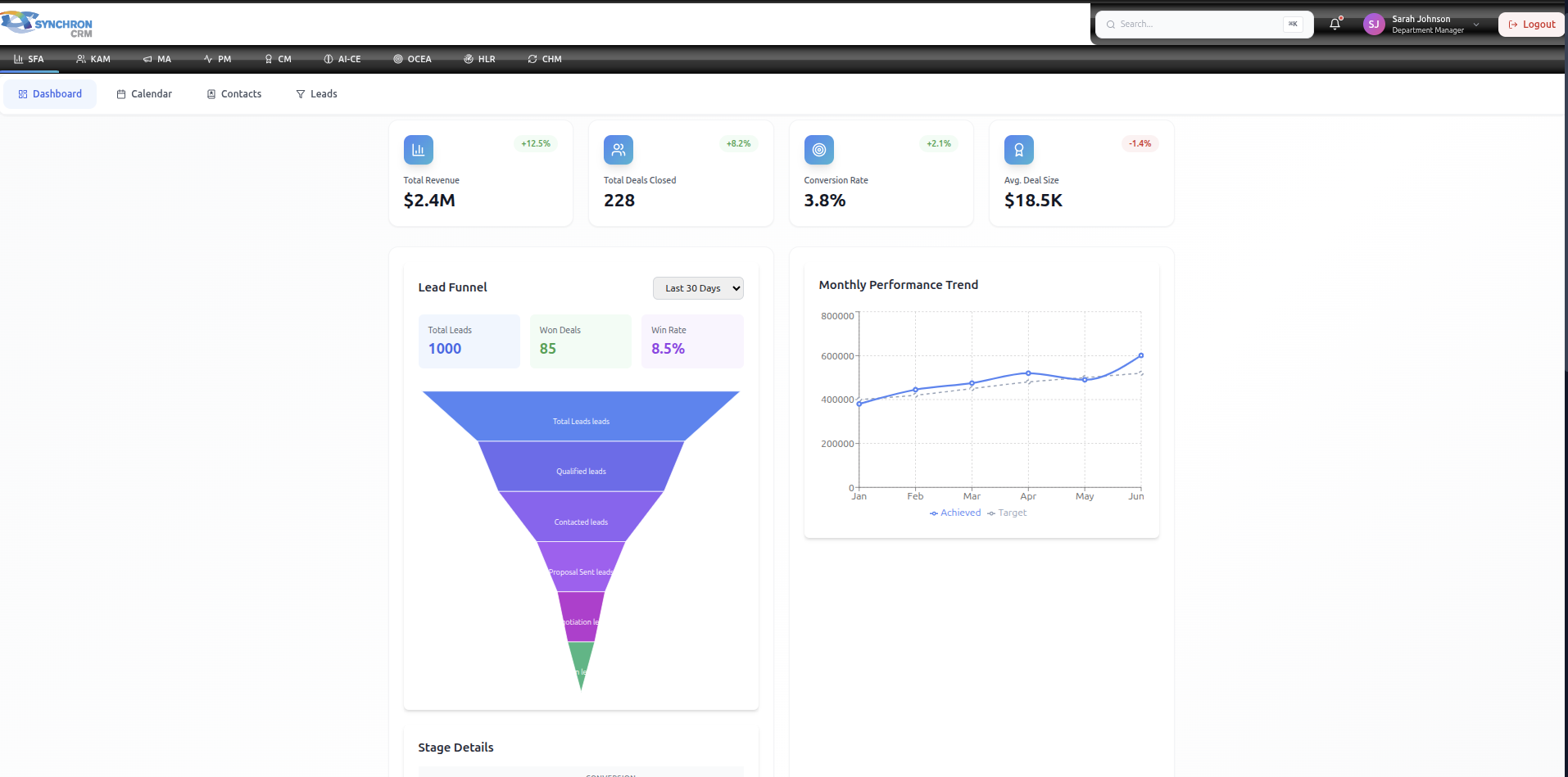Viewport: 1568px width, 777px height.
Task: Open the Last 30 Days dropdown
Action: (698, 288)
